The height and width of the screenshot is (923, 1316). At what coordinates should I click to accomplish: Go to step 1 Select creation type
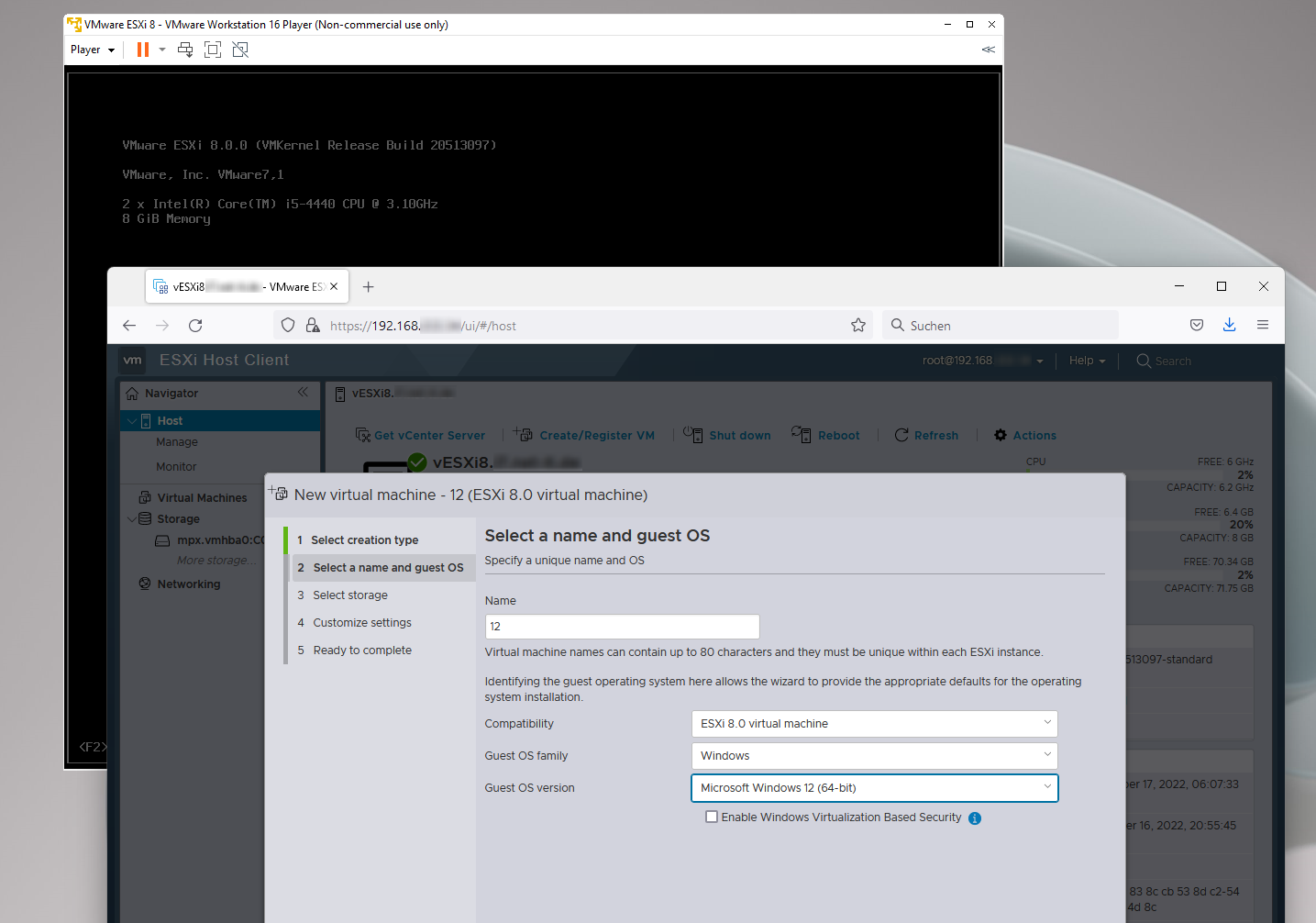click(x=364, y=540)
